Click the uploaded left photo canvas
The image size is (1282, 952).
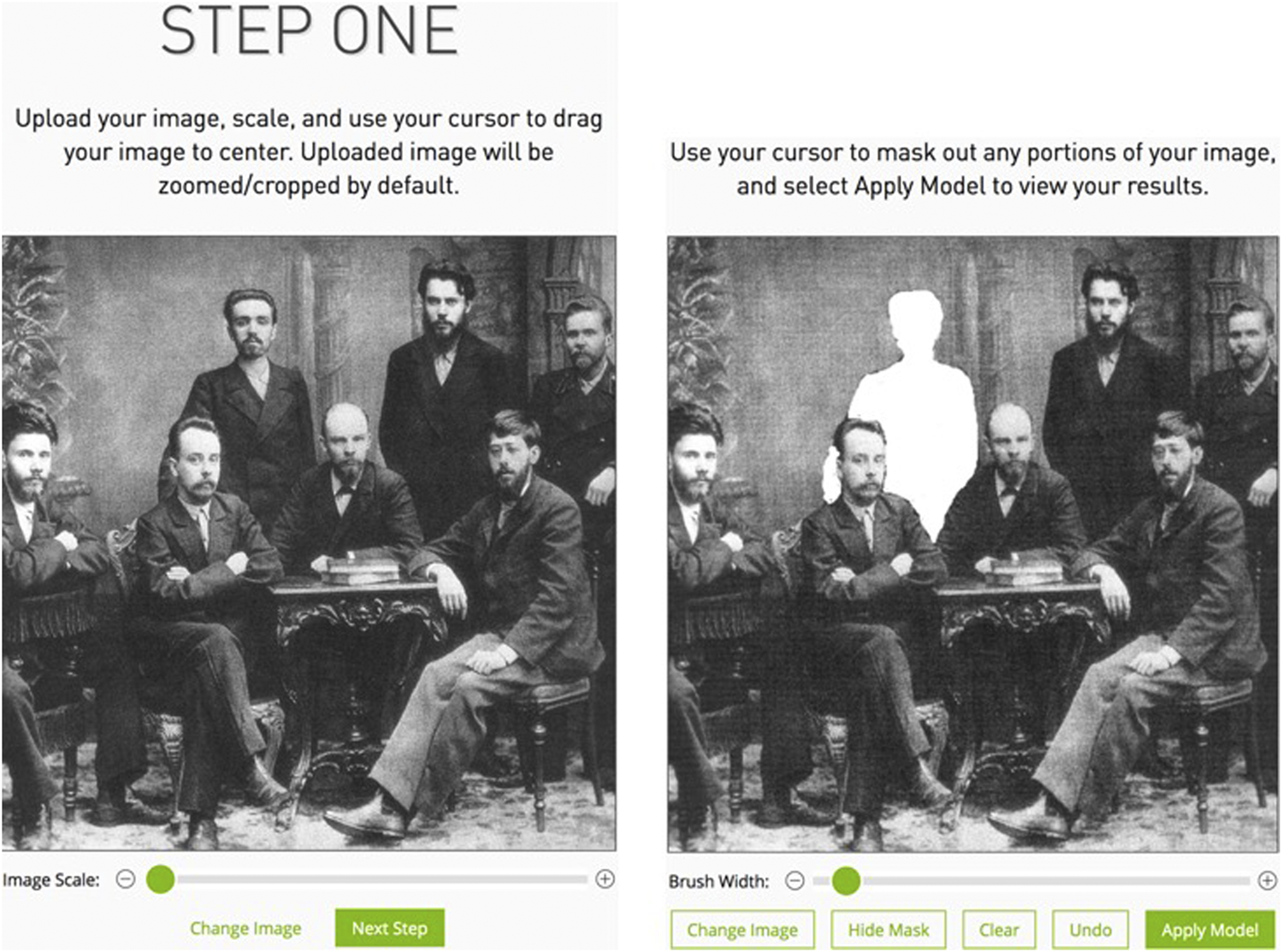(x=309, y=543)
